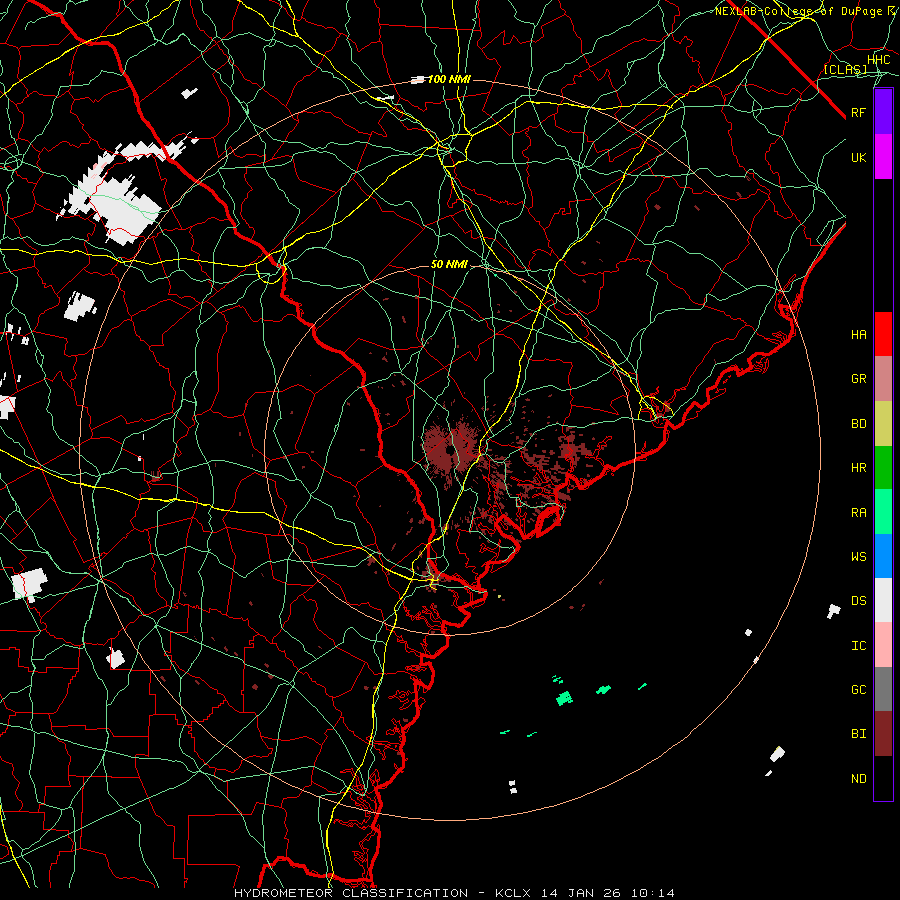The width and height of the screenshot is (900, 900).
Task: Select the BD yellow legend swatch
Action: click(883, 424)
